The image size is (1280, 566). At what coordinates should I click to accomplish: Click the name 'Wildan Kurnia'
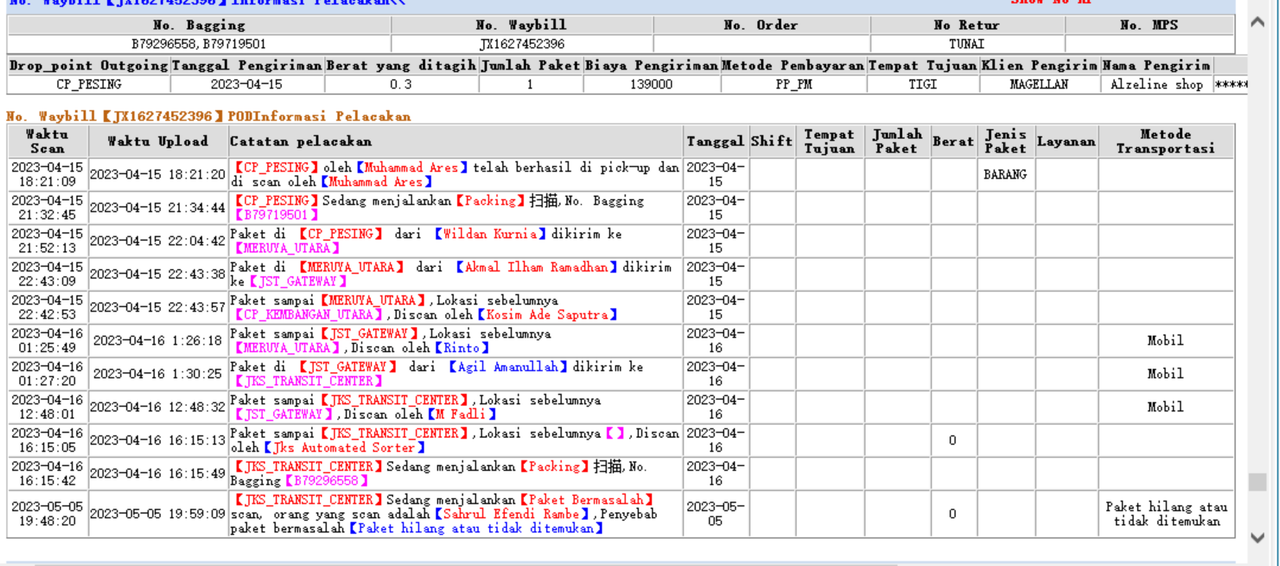(491, 234)
